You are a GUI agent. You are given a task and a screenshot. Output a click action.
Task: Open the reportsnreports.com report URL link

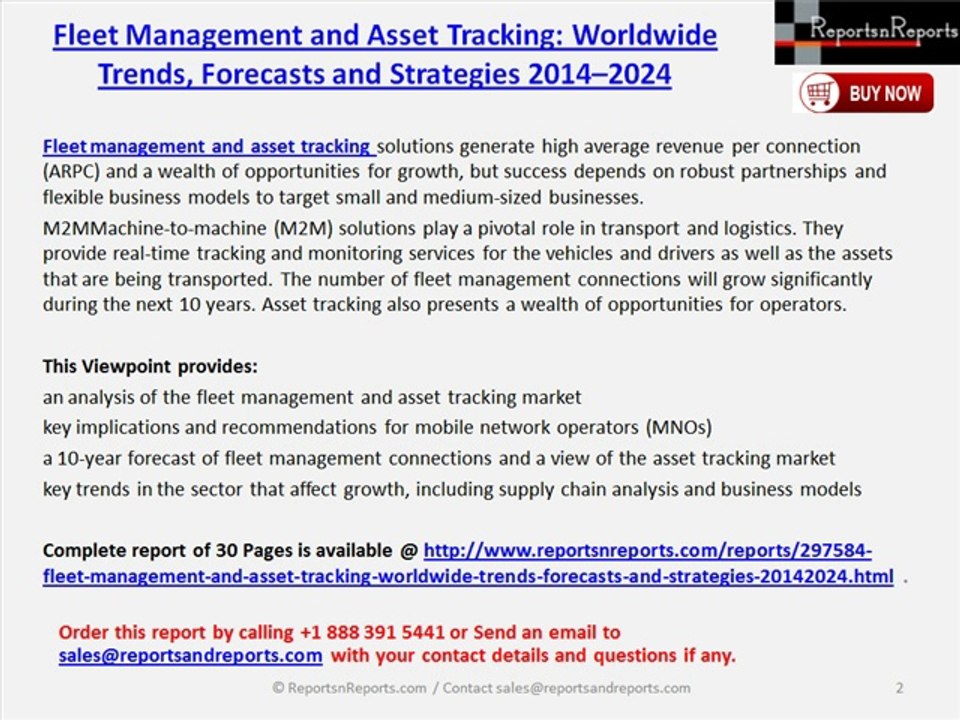468,563
